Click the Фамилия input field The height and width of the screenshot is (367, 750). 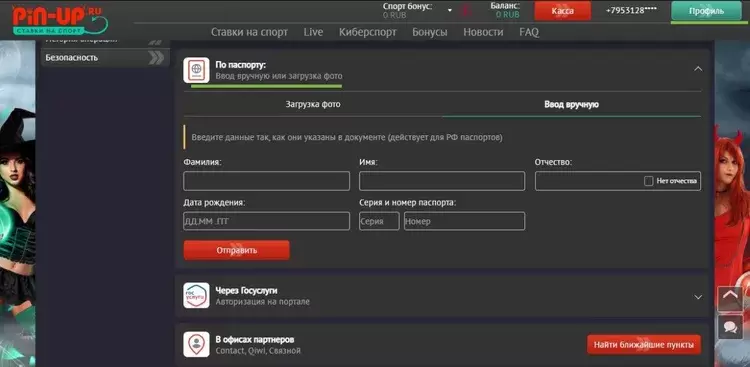pyautogui.click(x=266, y=181)
